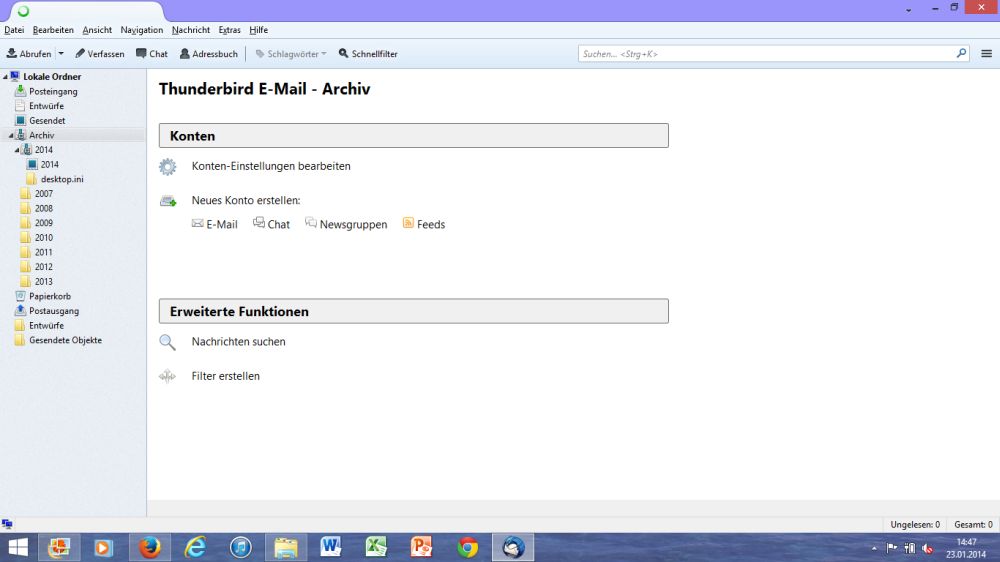Screen dimensions: 1000x562
Task: Select the Postausgang outbox folder
Action: coord(54,311)
